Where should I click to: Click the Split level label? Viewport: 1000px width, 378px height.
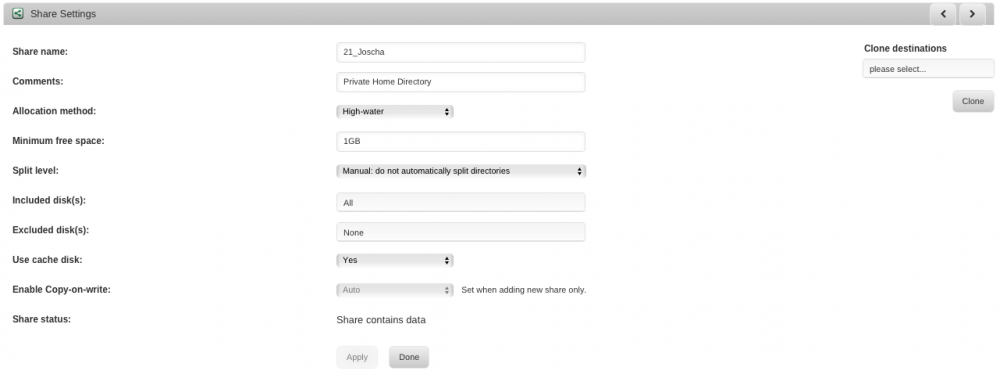36,171
